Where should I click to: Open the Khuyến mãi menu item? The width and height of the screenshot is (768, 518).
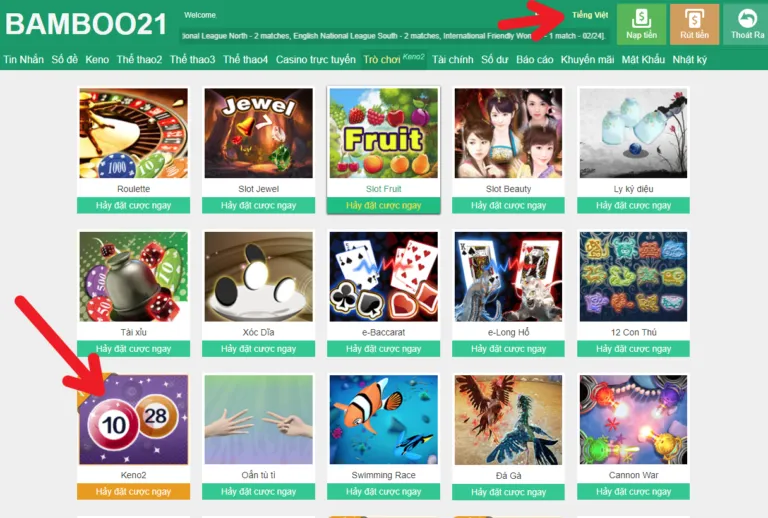(587, 60)
